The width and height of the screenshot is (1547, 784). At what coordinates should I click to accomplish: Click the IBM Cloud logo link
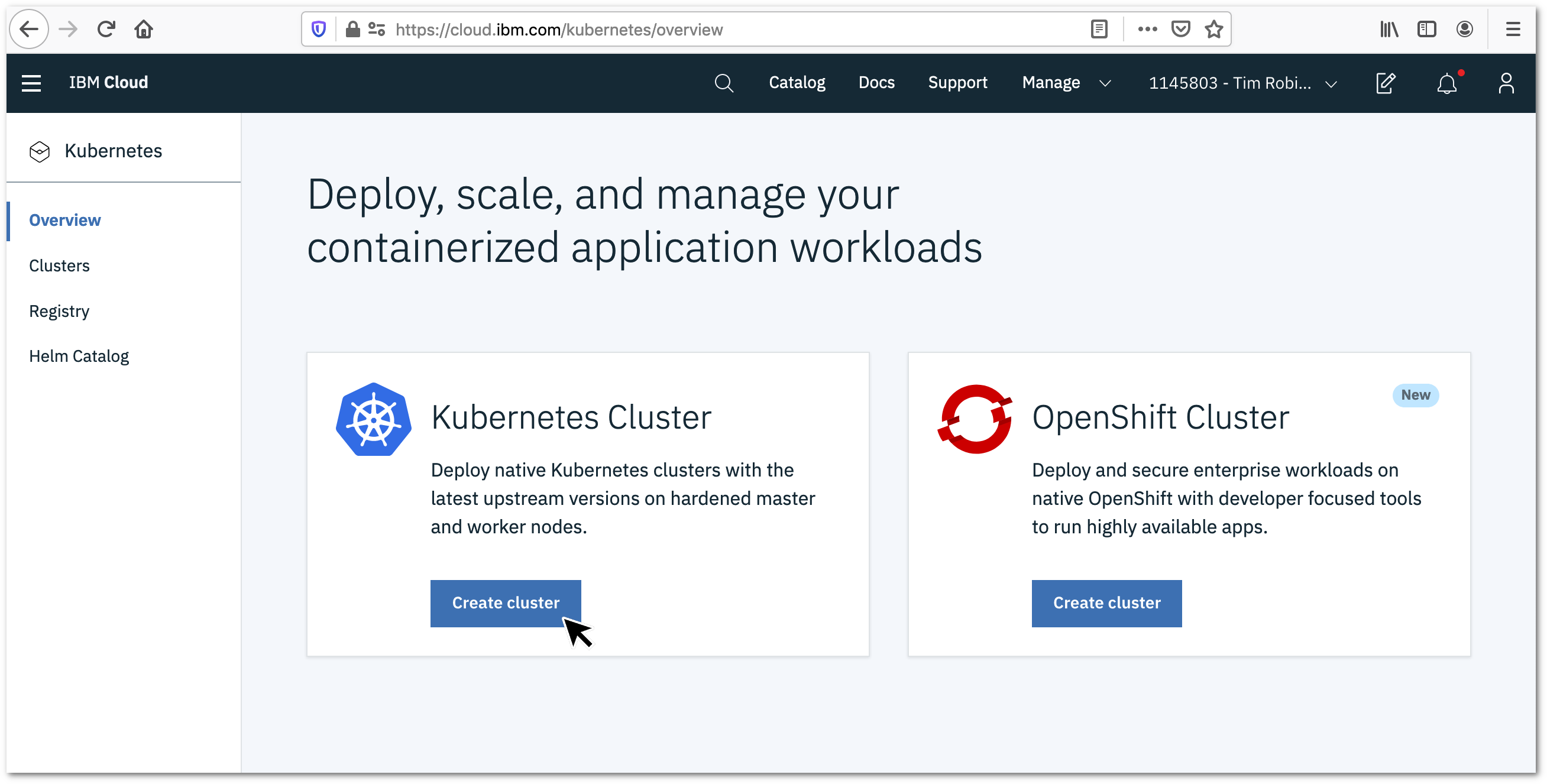click(108, 83)
